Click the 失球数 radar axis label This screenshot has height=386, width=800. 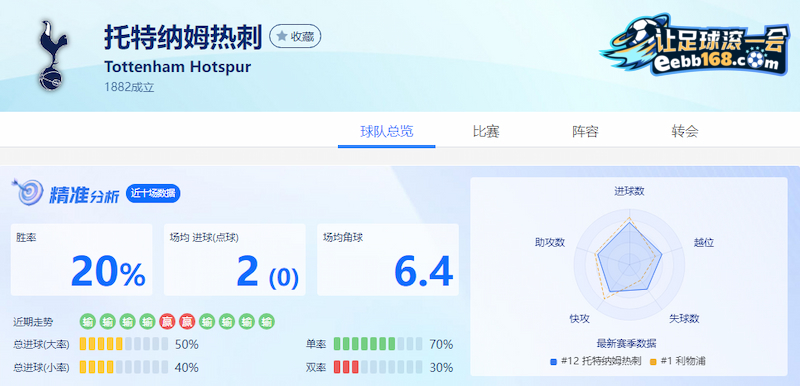point(684,319)
